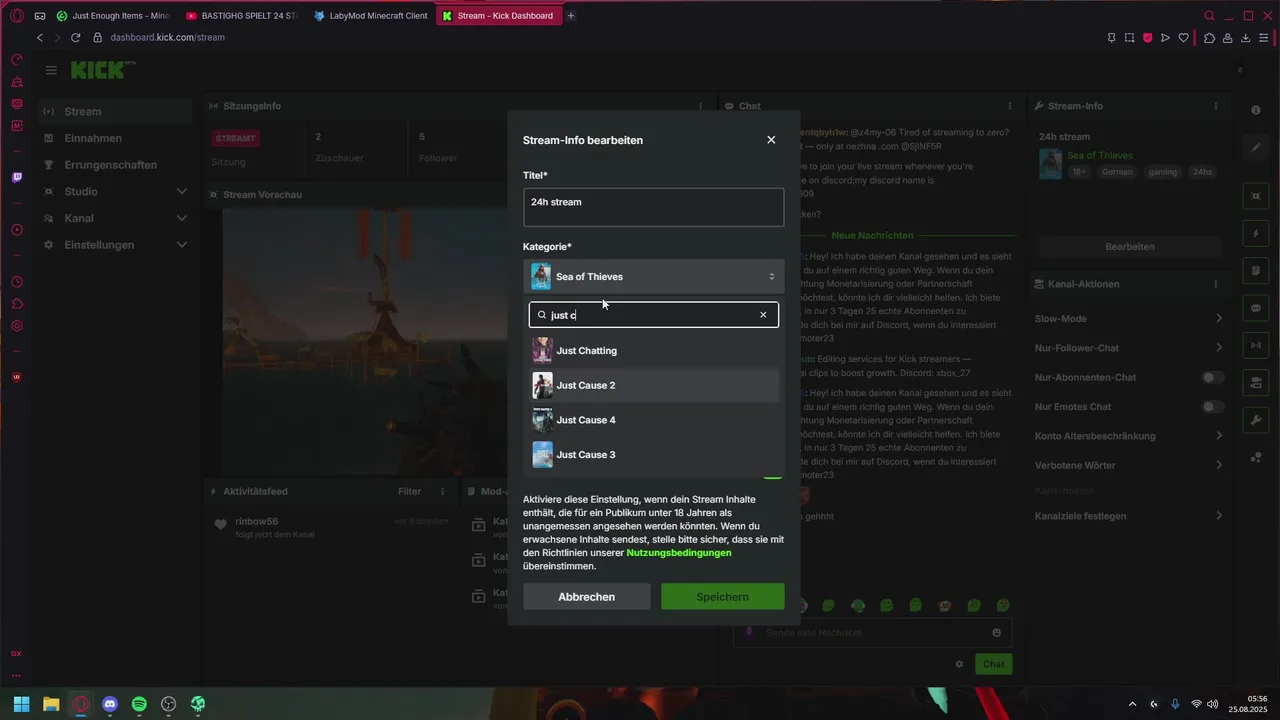Open the browser downloads icon
The width and height of the screenshot is (1280, 720).
(1246, 38)
